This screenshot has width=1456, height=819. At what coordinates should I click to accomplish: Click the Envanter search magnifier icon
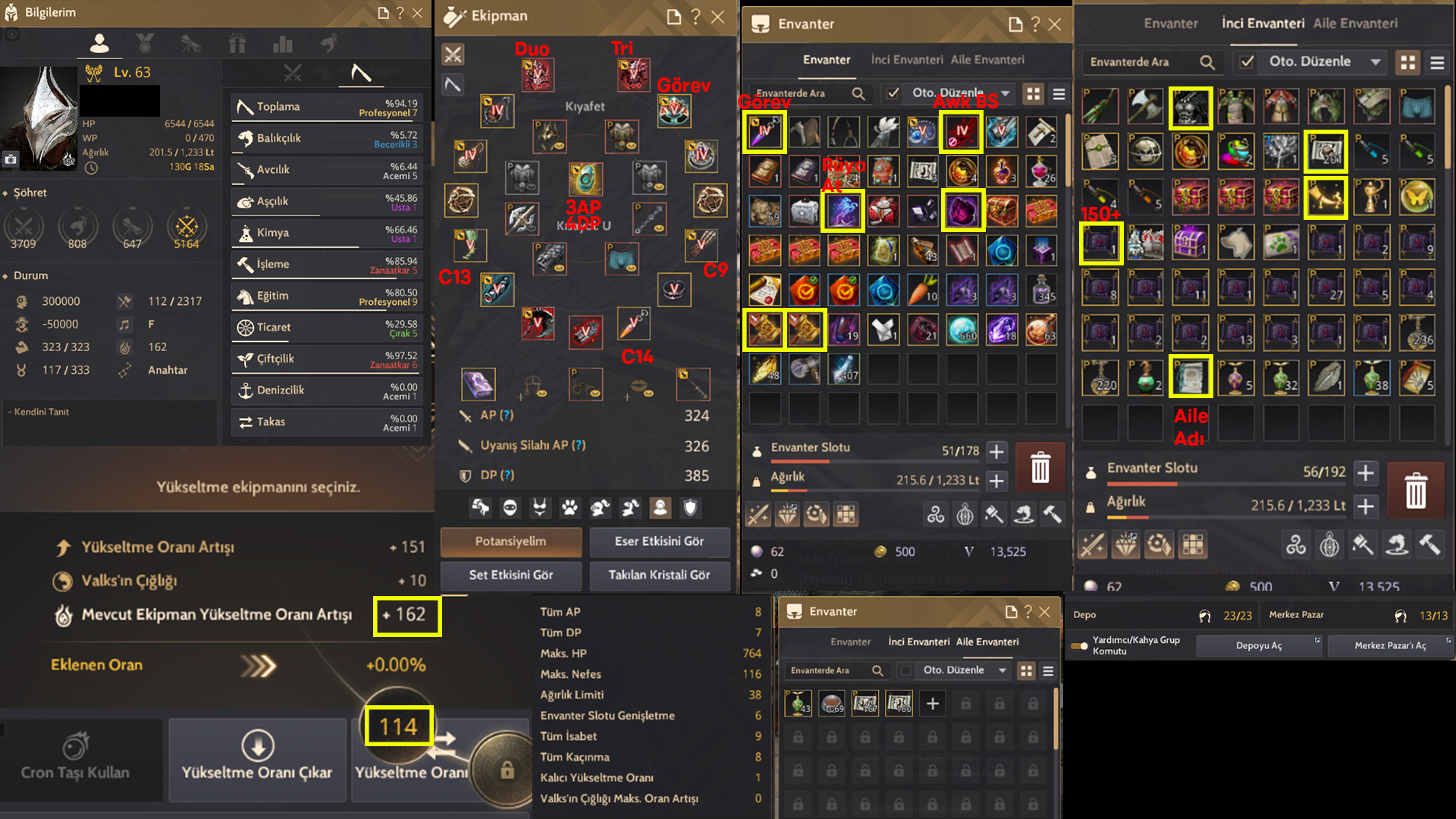point(858,93)
